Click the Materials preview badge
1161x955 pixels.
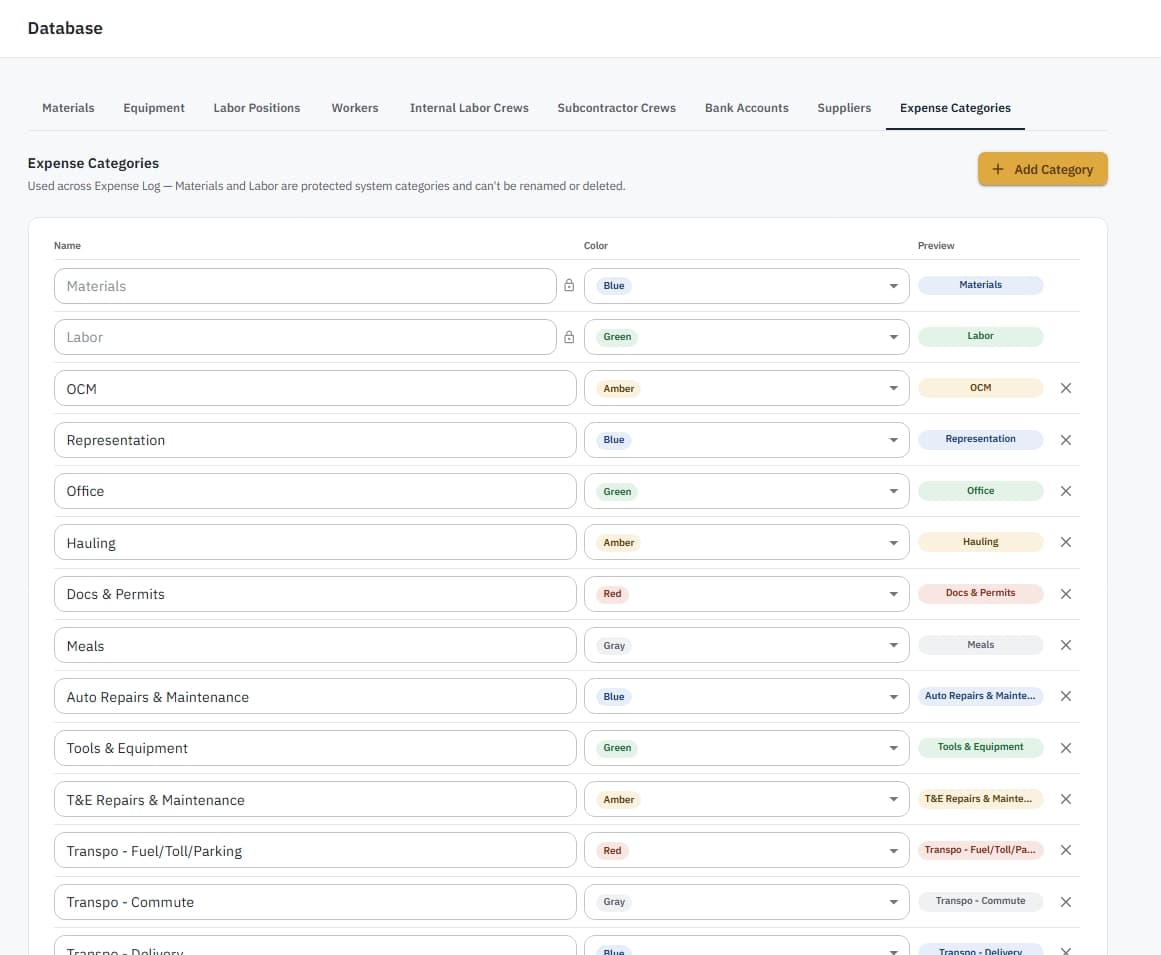(x=980, y=285)
